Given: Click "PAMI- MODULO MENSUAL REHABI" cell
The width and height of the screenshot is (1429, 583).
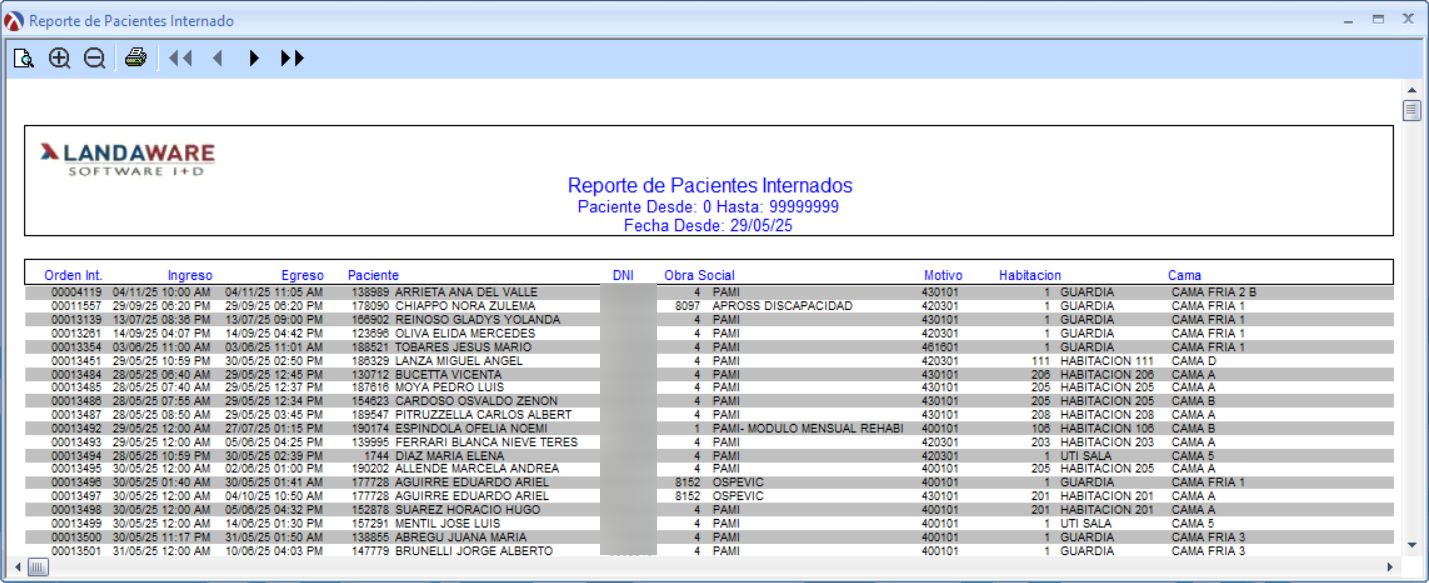Looking at the screenshot, I should click(x=807, y=428).
